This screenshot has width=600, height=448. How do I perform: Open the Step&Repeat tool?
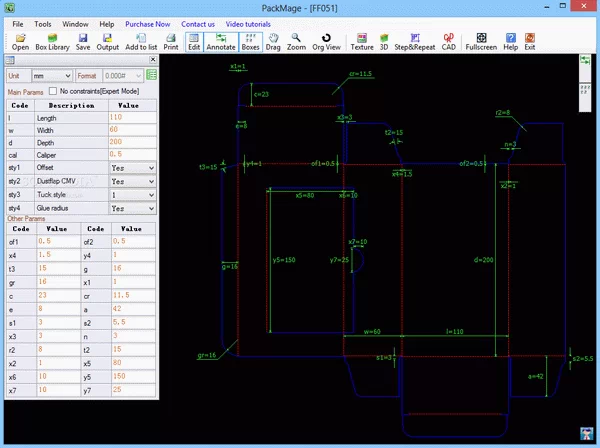point(413,41)
